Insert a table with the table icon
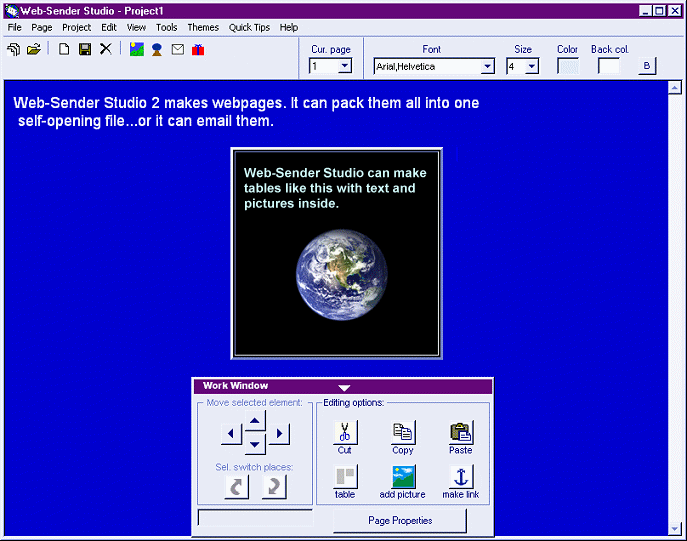687x541 pixels. click(345, 477)
